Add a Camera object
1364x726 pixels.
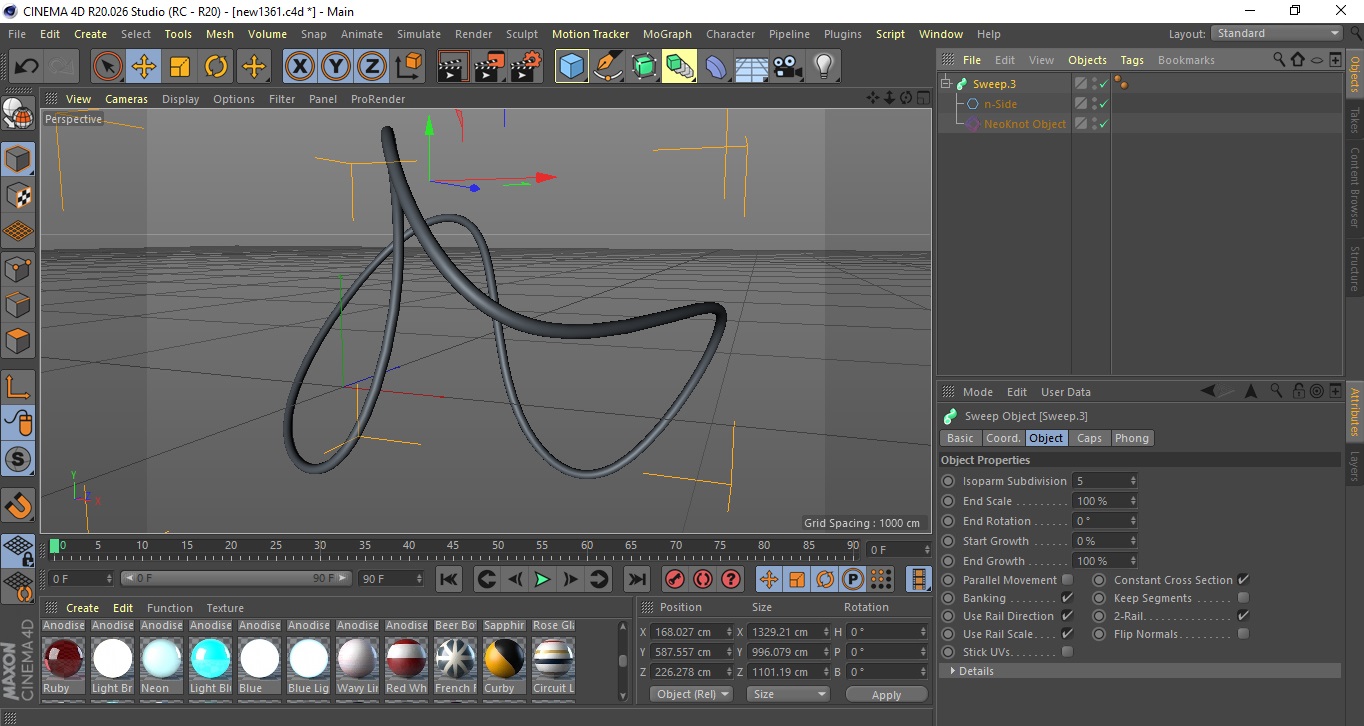787,67
